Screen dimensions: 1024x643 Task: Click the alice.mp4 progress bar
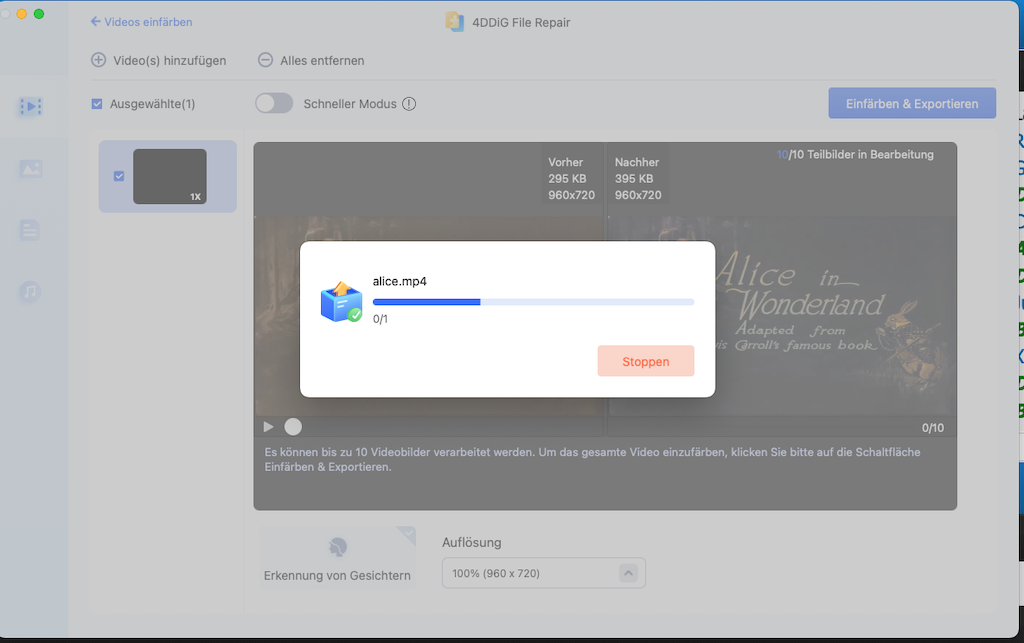click(x=533, y=301)
